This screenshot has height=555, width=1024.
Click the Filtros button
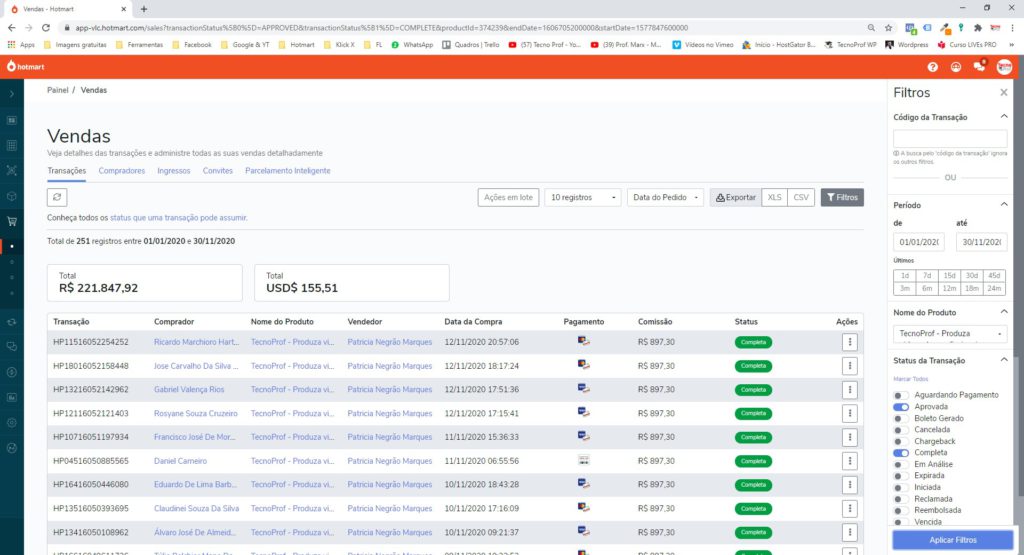842,197
